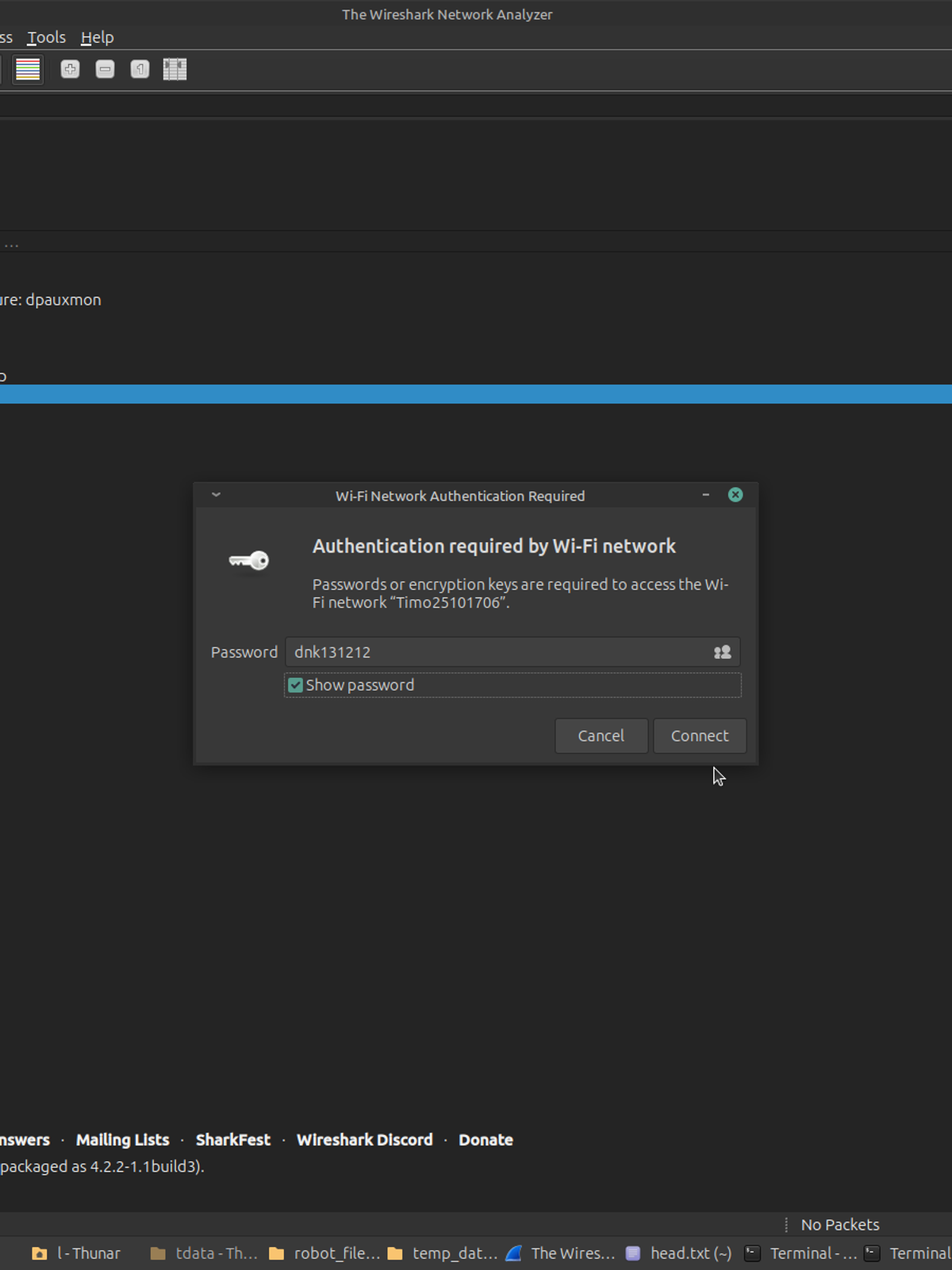Open the SharkFest link
Image resolution: width=952 pixels, height=1270 pixels.
(x=233, y=1140)
